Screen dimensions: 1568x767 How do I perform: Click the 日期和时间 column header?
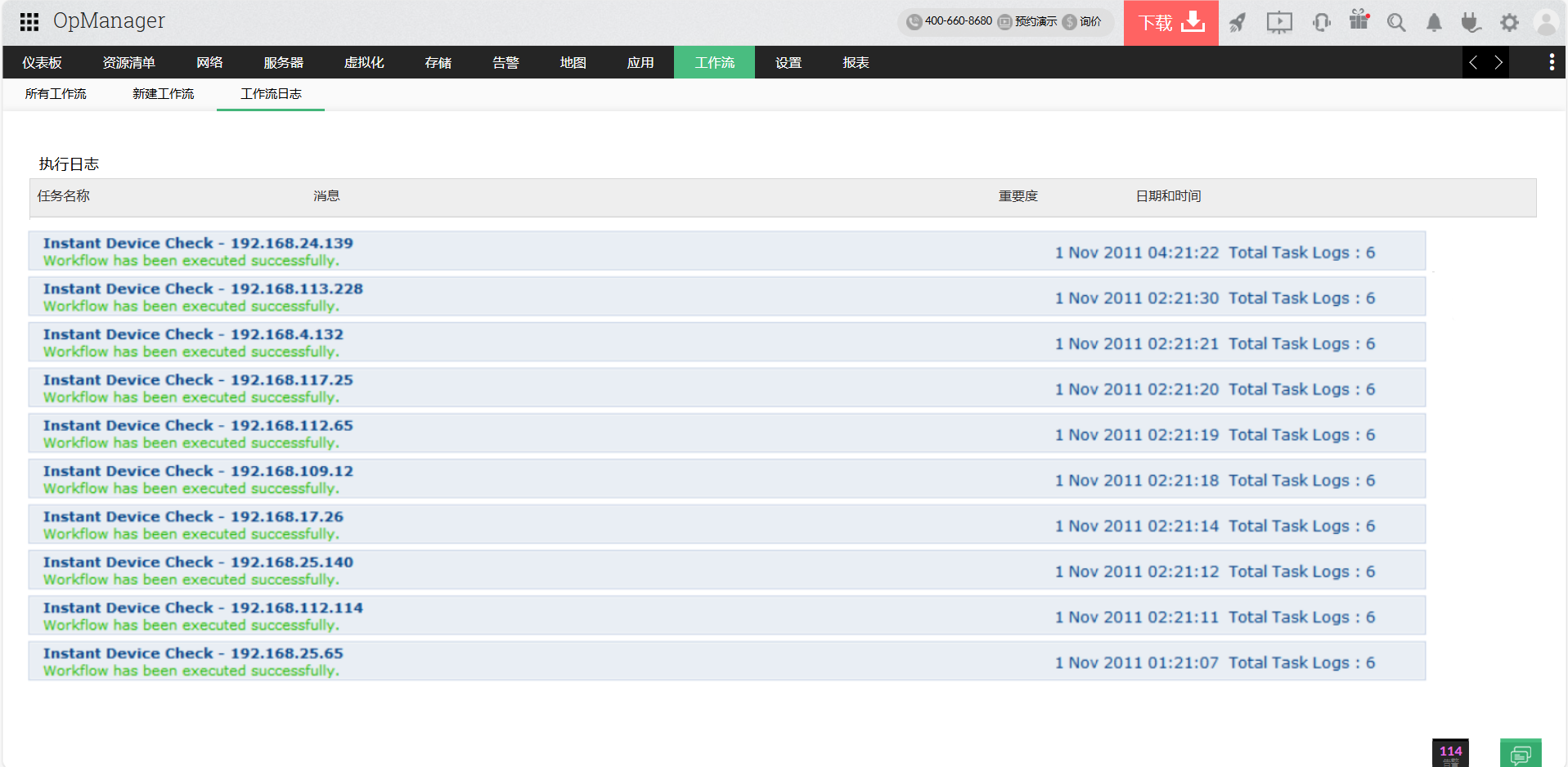1169,196
